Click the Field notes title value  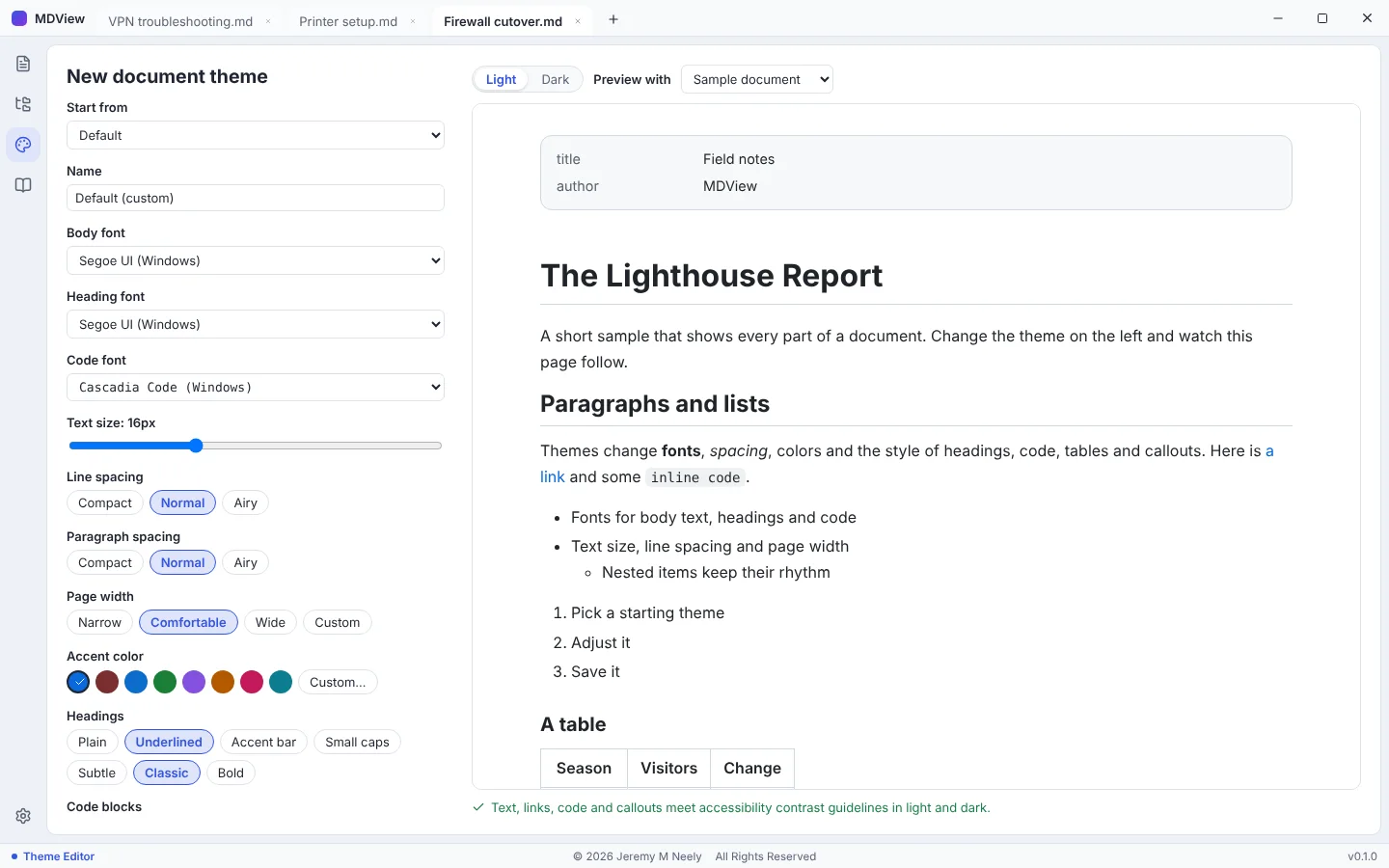pyautogui.click(x=739, y=159)
